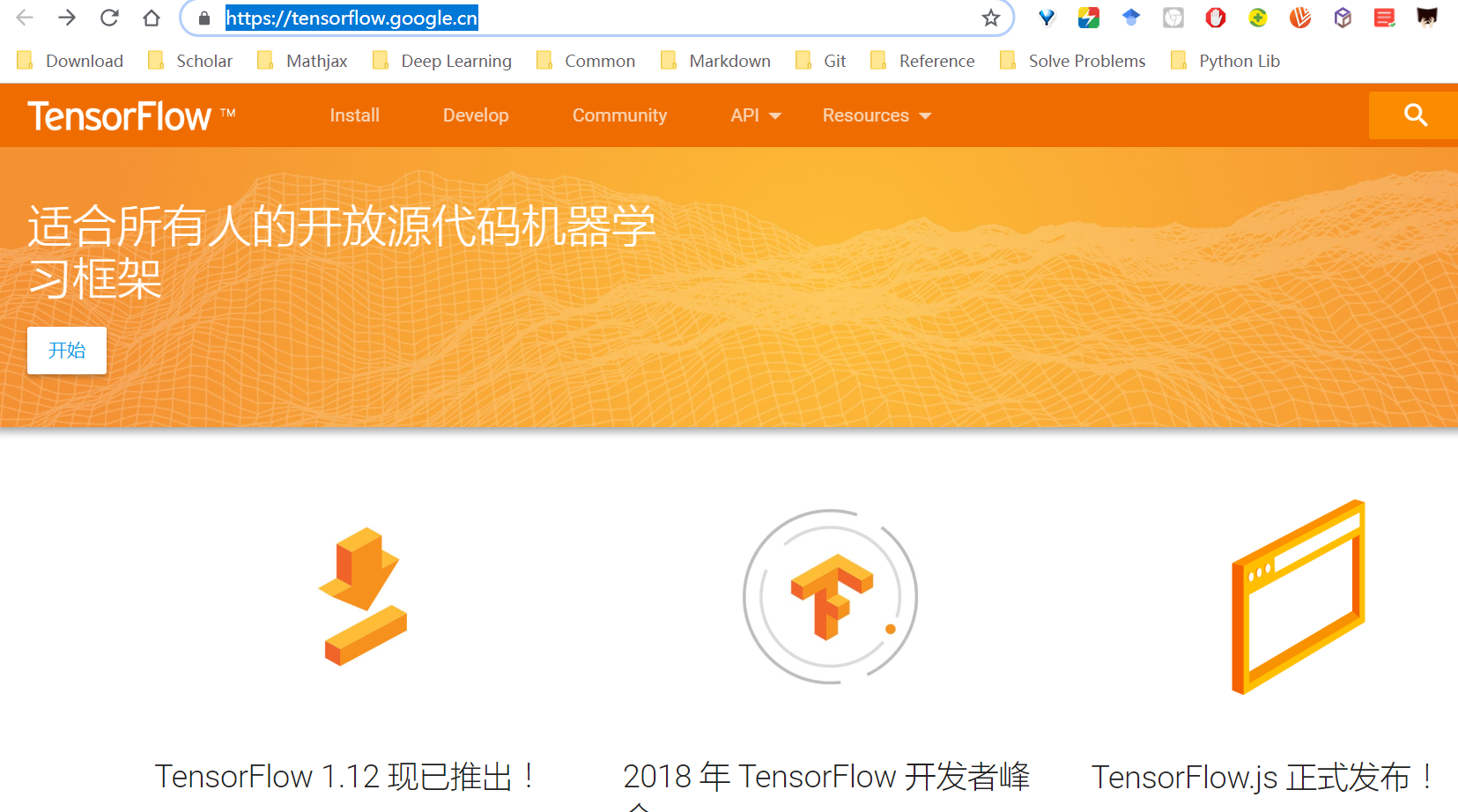
Task: Open the Solve Problems bookmarks folder
Action: [x=1073, y=61]
